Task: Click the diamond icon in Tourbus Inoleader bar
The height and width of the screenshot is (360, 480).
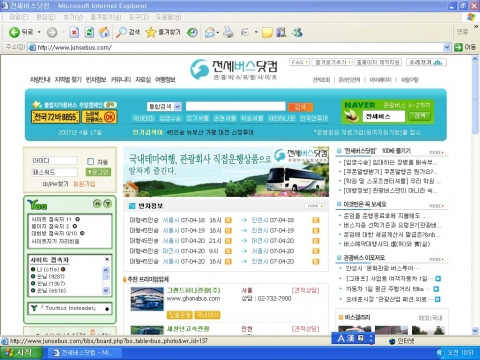Action: coord(107,309)
